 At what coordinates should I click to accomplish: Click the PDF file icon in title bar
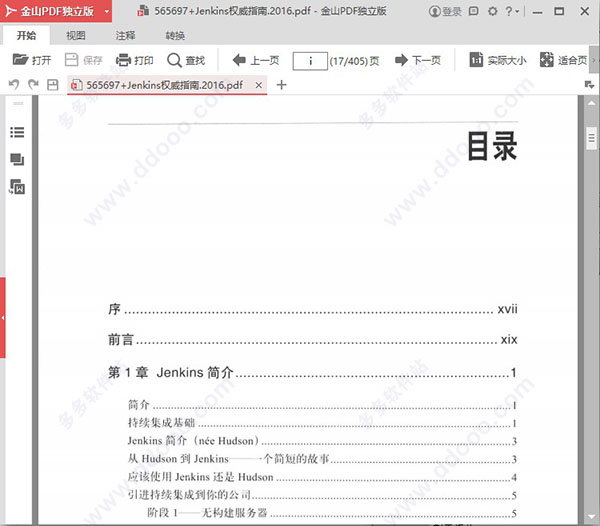point(143,11)
